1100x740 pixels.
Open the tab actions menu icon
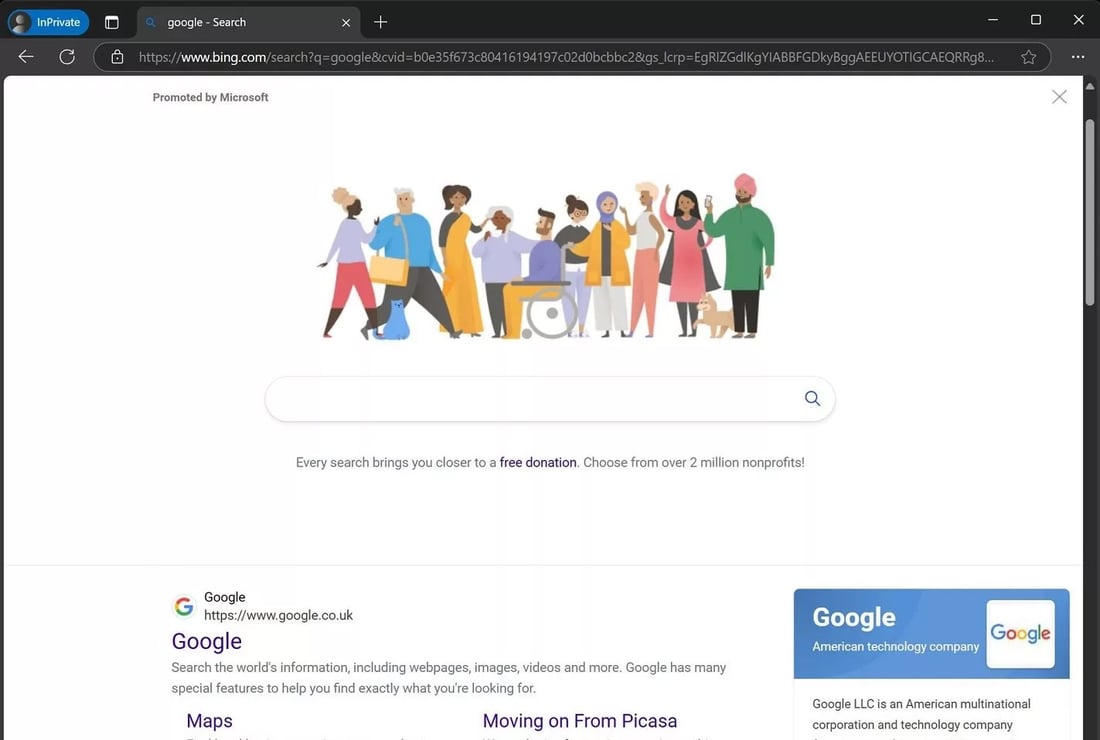pos(112,22)
